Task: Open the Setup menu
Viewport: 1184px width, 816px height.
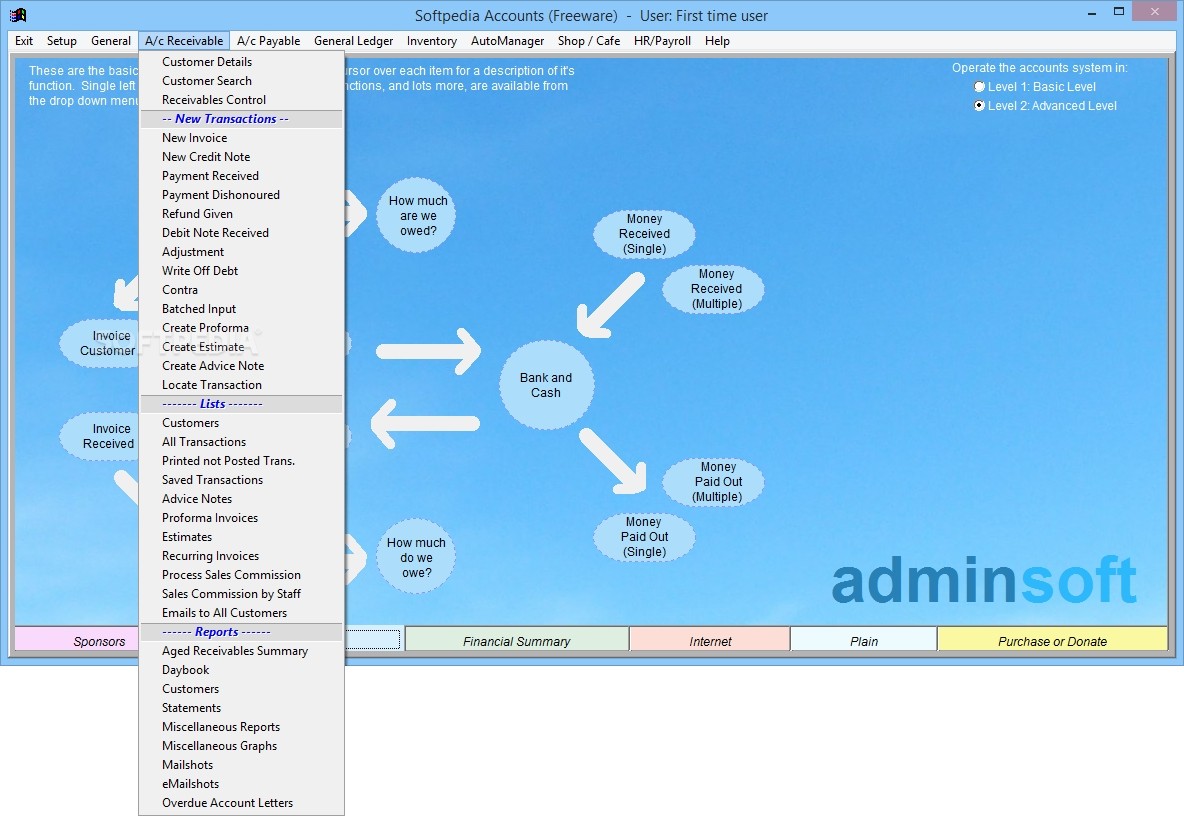Action: point(62,41)
